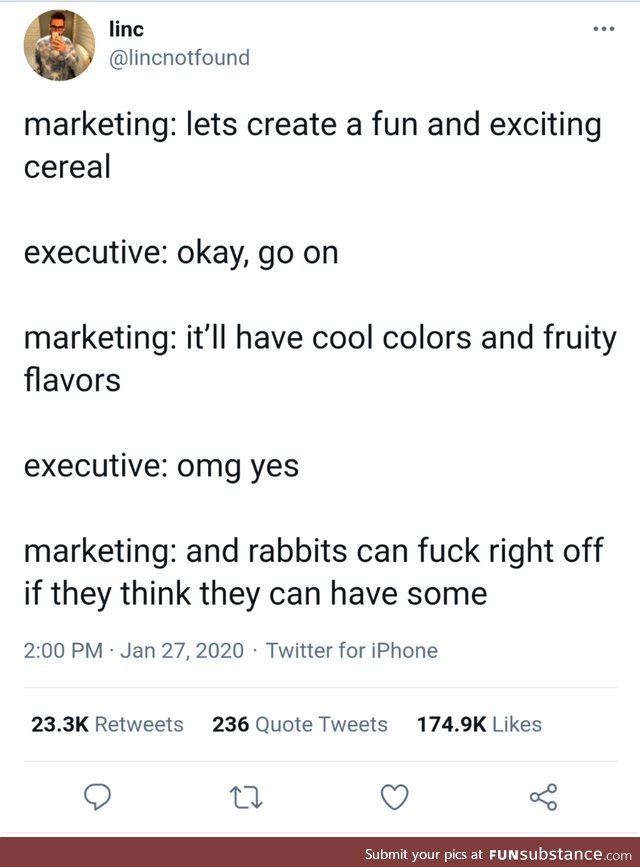Open the share icon below the tweet
Image resolution: width=640 pixels, height=867 pixels.
coord(543,796)
